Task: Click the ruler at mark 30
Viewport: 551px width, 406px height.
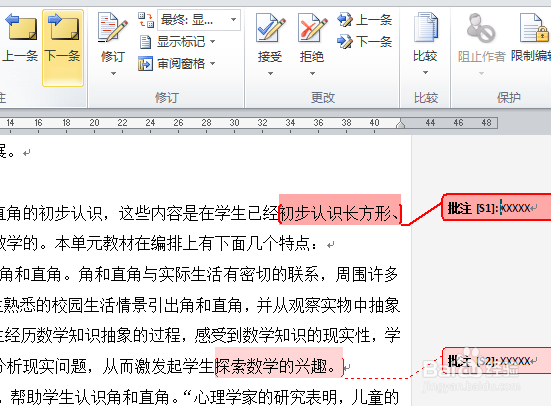Action: point(234,123)
